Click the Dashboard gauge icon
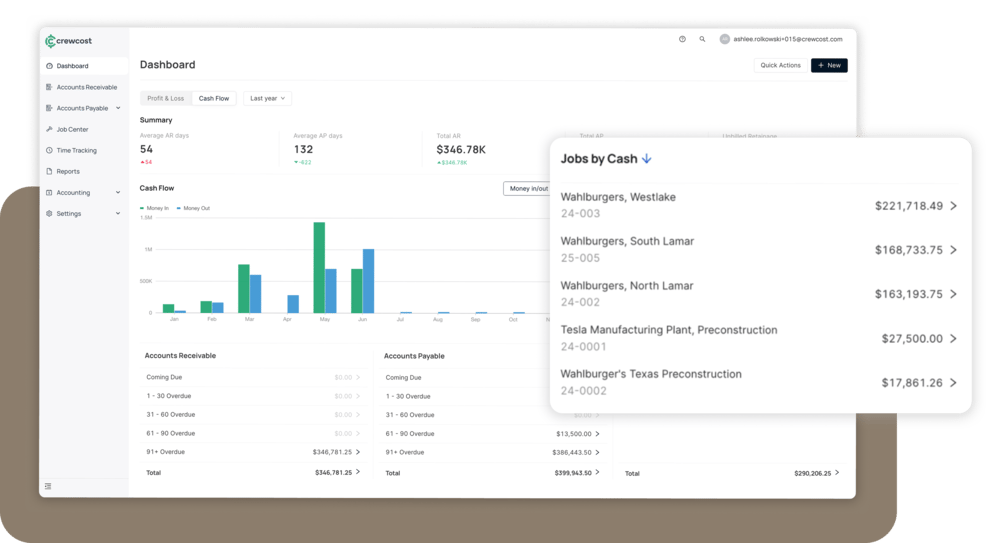The height and width of the screenshot is (543, 1000). pos(49,66)
